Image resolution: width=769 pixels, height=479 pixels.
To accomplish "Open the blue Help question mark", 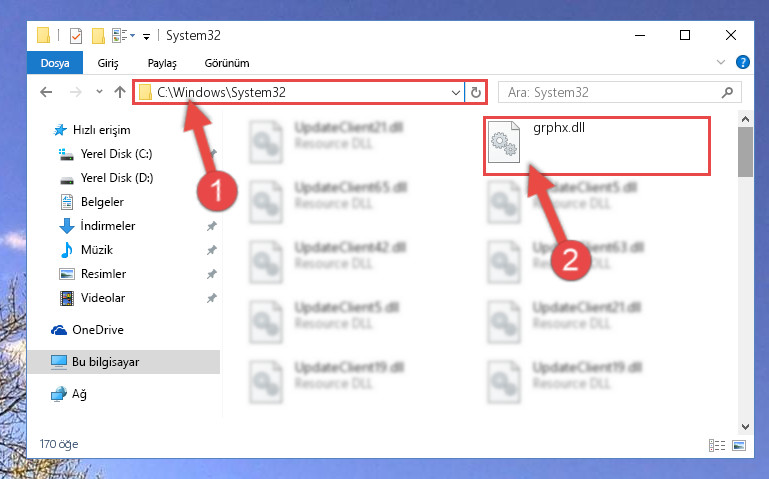I will 743,62.
